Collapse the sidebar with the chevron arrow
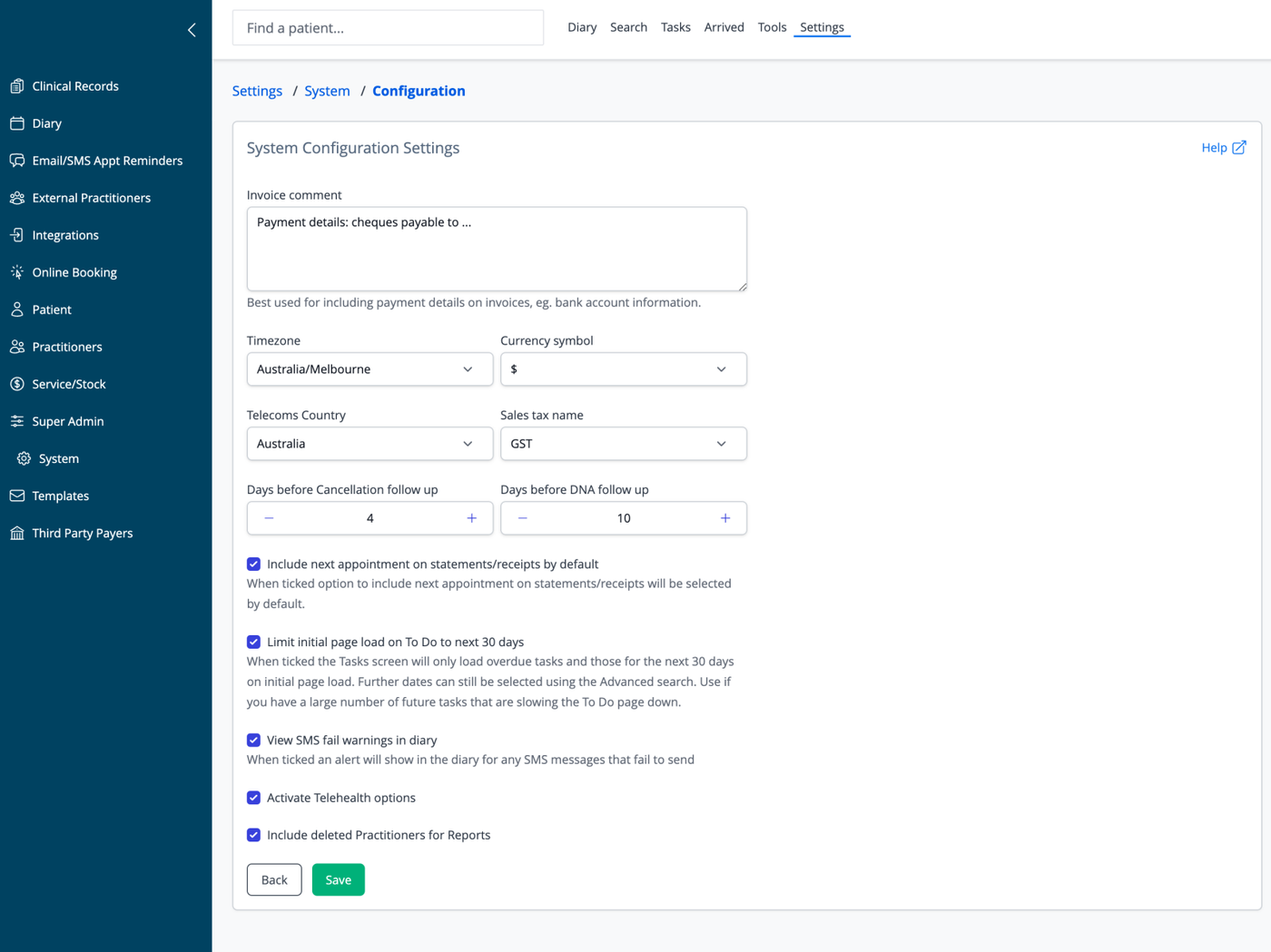 [x=192, y=30]
